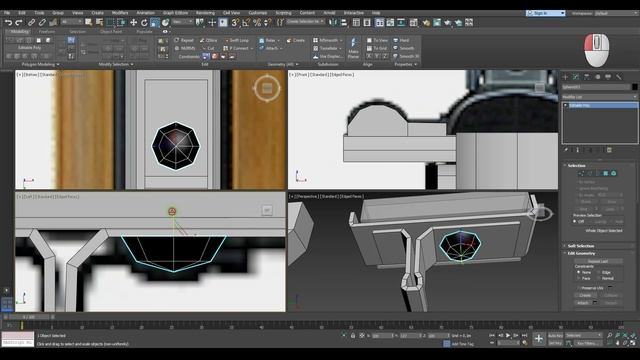The width and height of the screenshot is (640, 360).
Task: Select the Normal constraint radio button
Action: [599, 278]
